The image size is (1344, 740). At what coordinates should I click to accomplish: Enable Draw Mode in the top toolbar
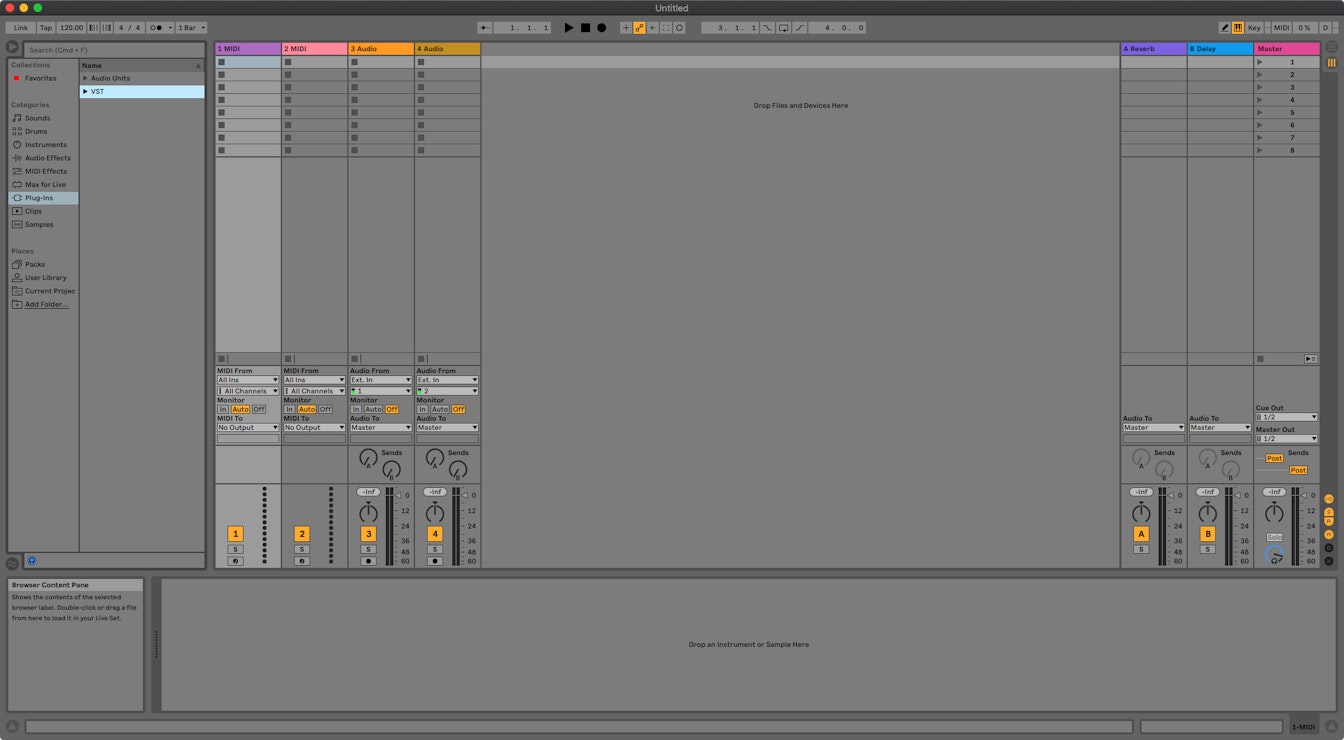pos(1225,27)
